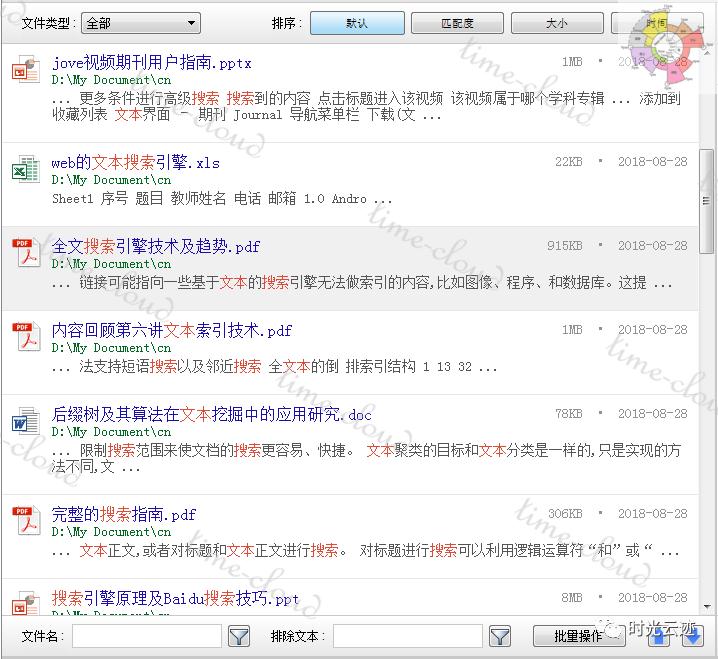Open 后缀树及其算法在文本挖掘中的应用研究.doc link
Viewport: 718px width, 659px height.
pos(212,414)
